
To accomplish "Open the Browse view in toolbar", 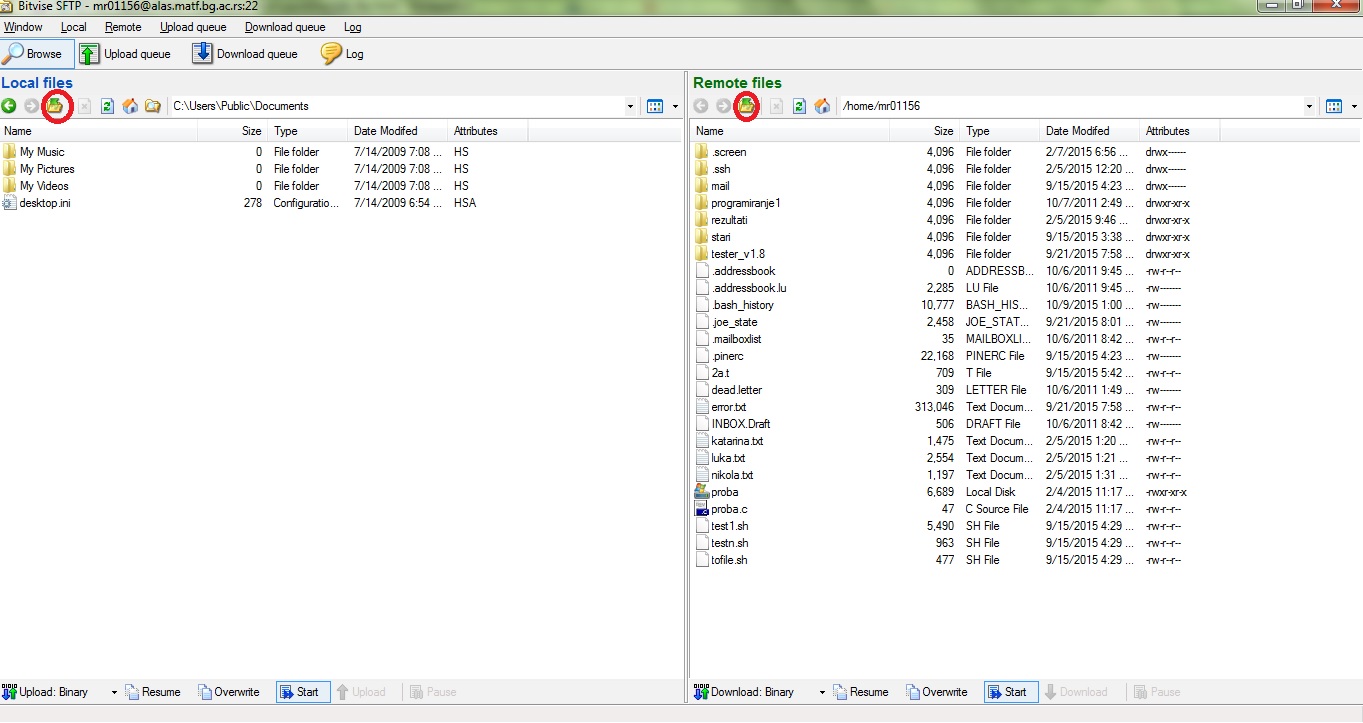I will coord(37,54).
